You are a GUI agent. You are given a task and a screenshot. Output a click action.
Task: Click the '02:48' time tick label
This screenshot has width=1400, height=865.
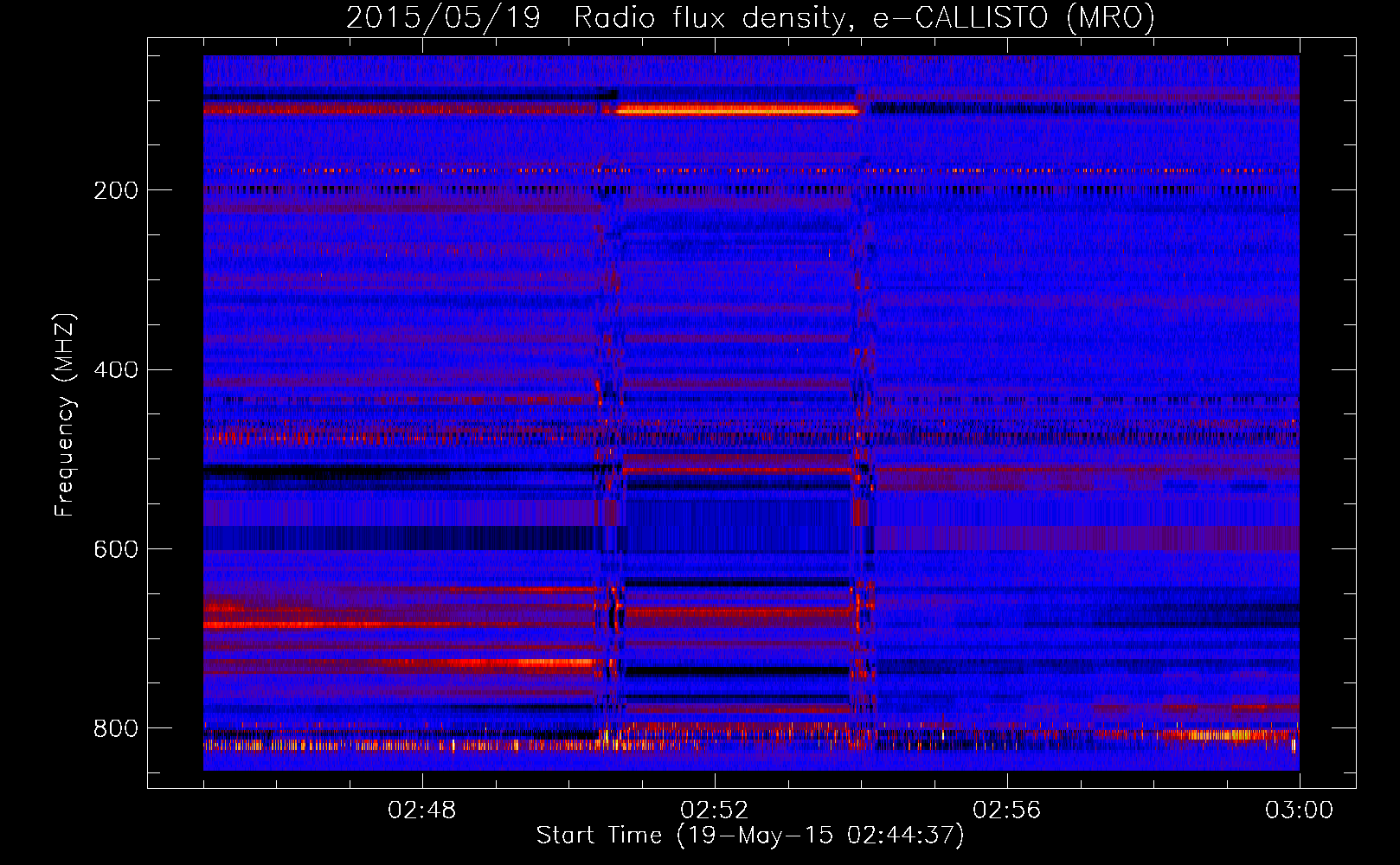click(x=422, y=811)
